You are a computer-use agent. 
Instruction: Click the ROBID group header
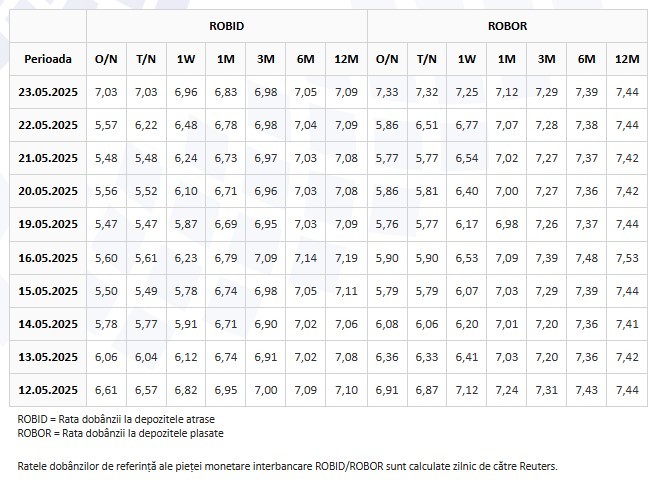tap(227, 26)
